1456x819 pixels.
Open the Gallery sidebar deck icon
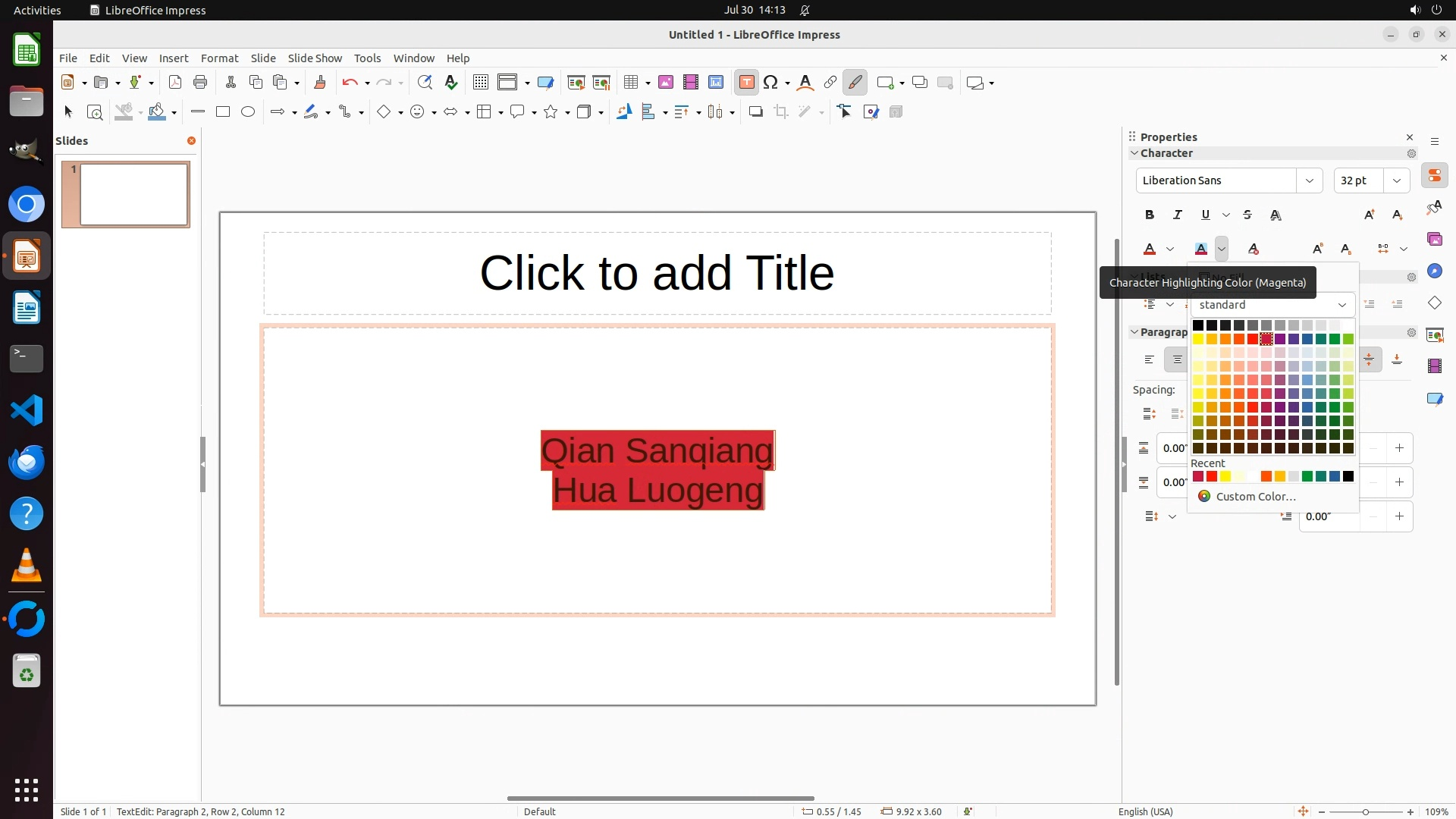click(x=1435, y=240)
